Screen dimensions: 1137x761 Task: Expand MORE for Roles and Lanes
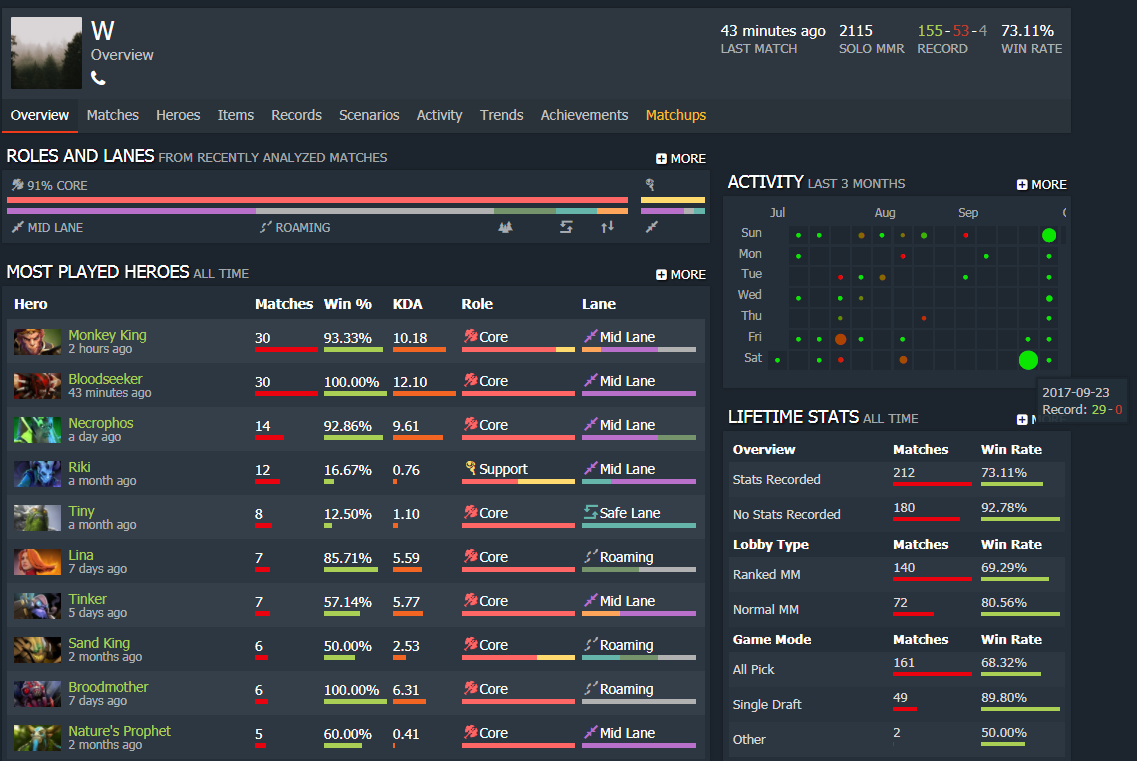pos(681,158)
